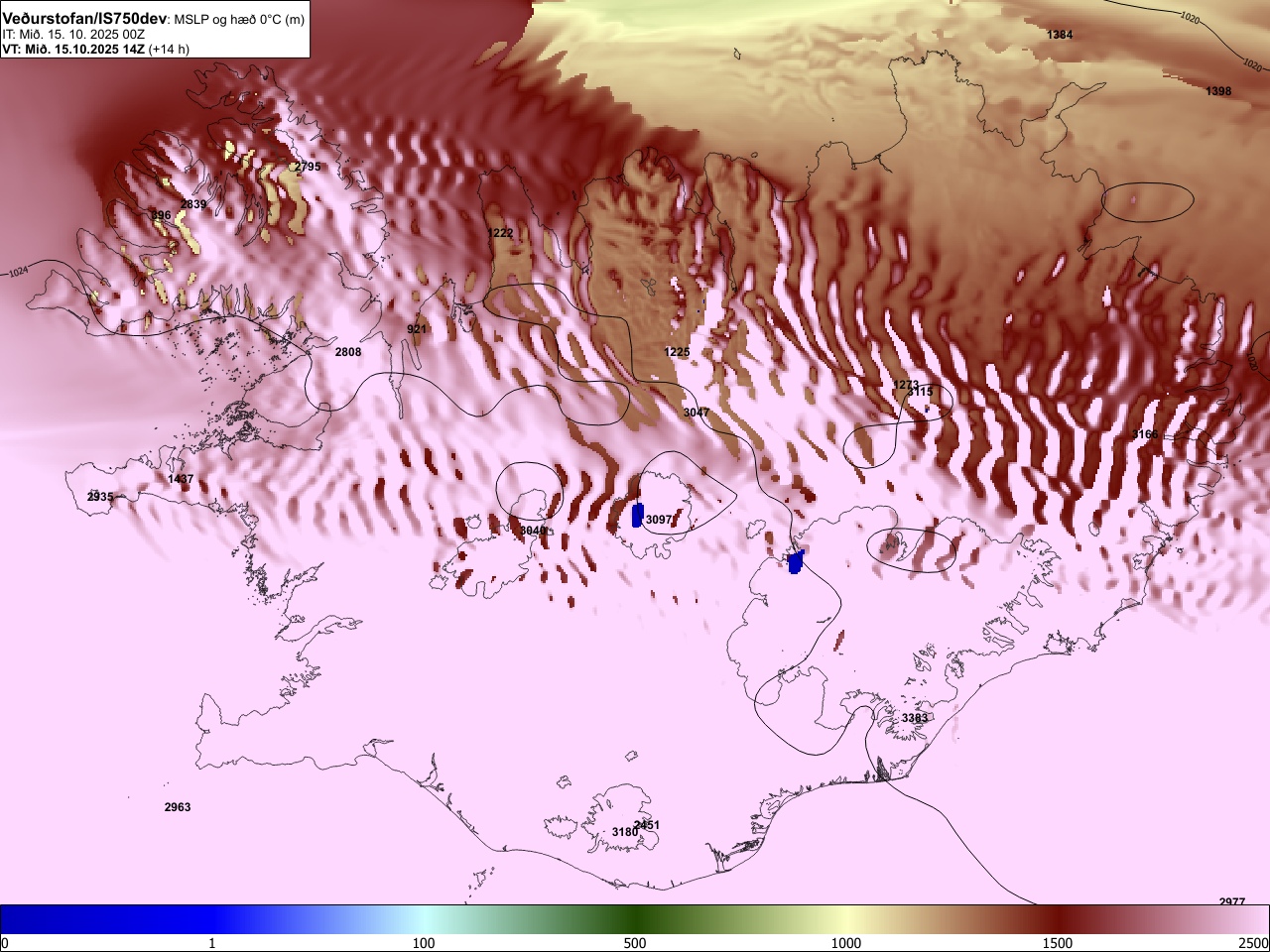Click the blue patch beside the 3097 label

pyautogui.click(x=638, y=516)
